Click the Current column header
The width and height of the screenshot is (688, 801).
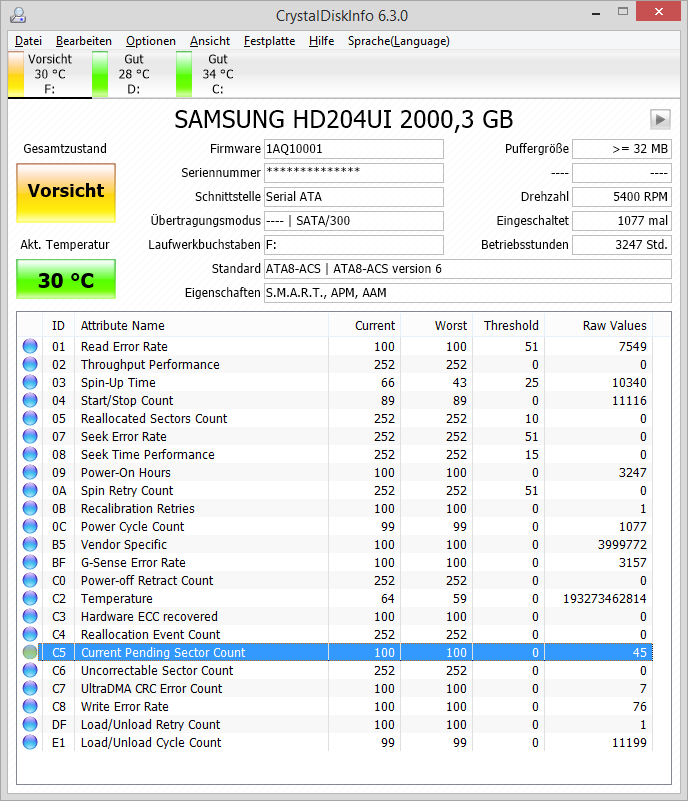pyautogui.click(x=364, y=325)
